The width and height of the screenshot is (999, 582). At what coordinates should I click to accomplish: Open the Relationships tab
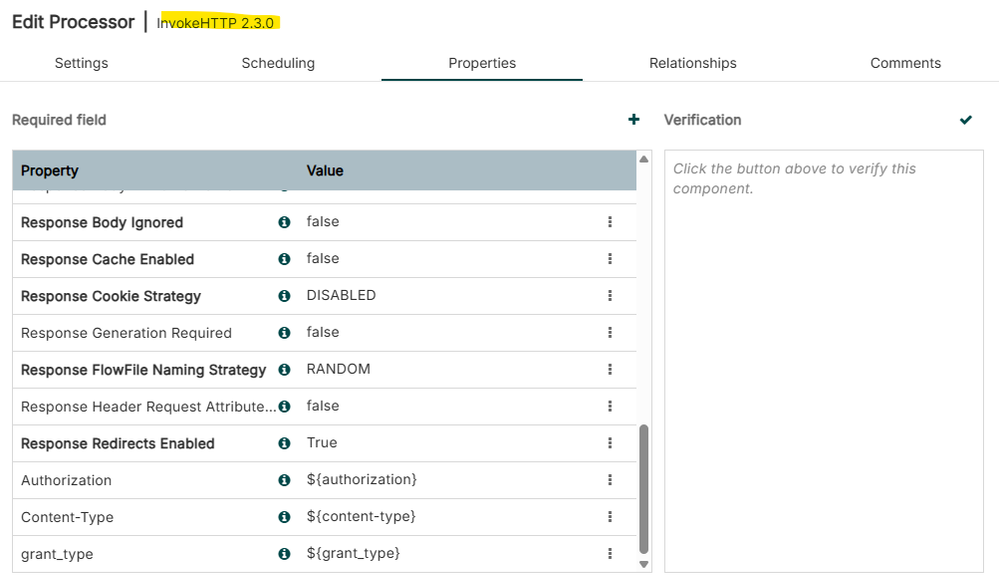click(x=693, y=63)
